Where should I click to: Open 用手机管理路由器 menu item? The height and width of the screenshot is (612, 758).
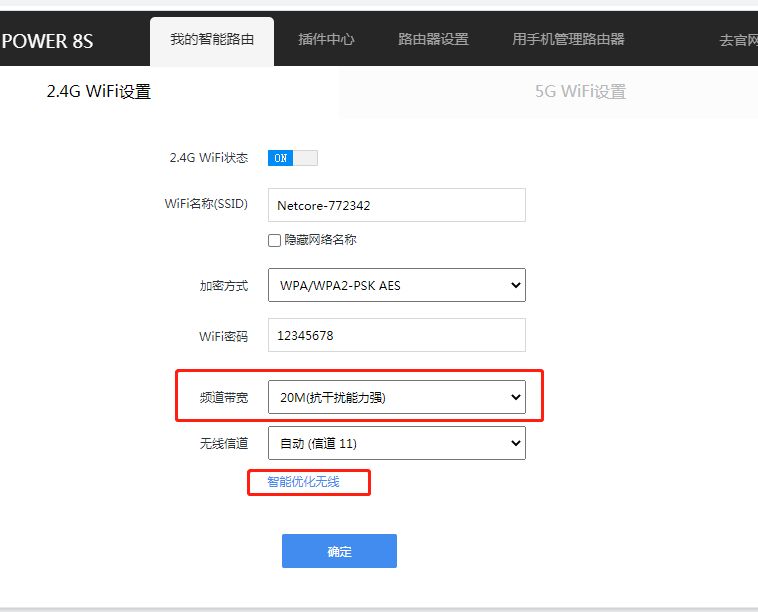click(x=568, y=39)
